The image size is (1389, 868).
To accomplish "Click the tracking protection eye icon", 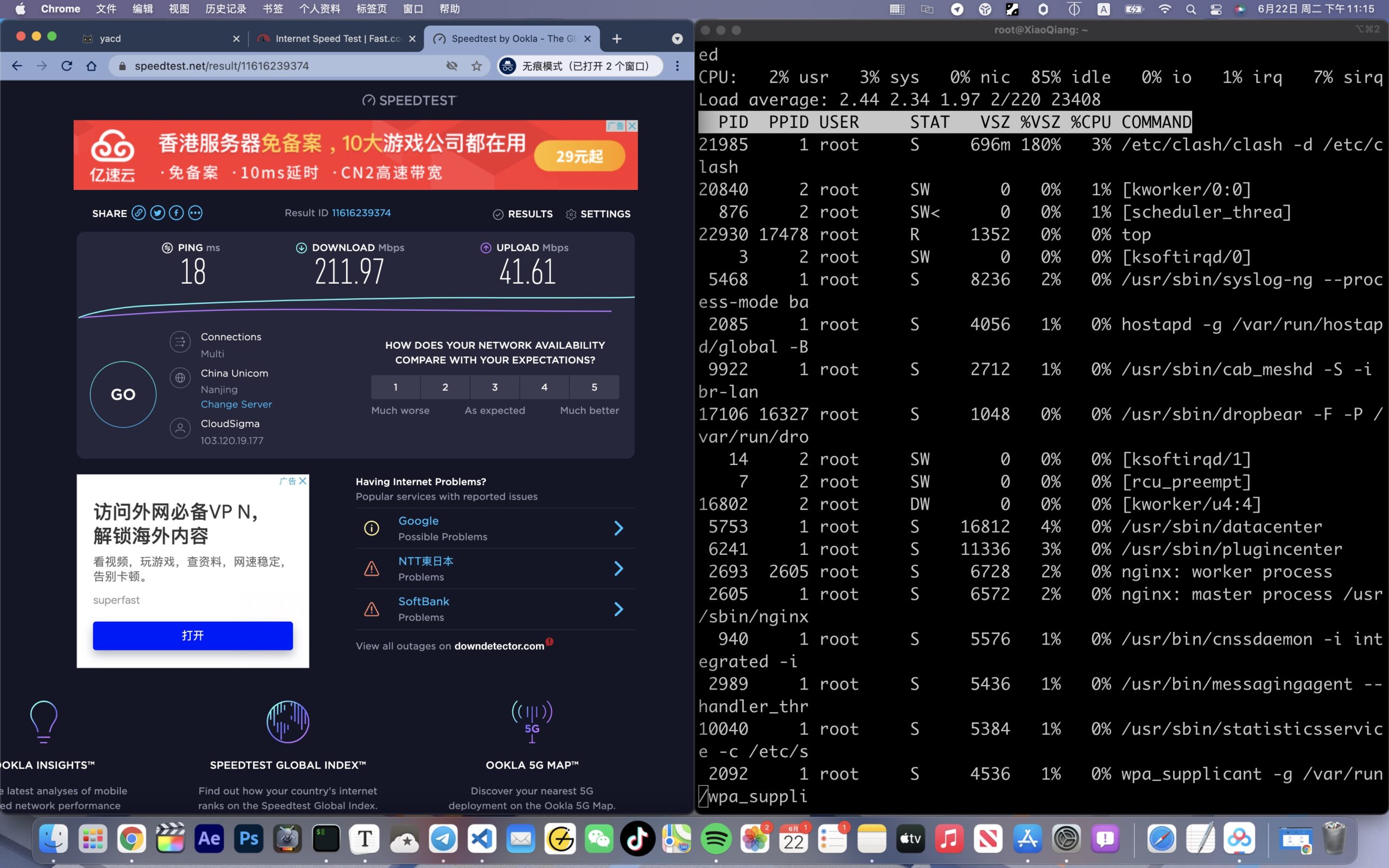I will 452,66.
